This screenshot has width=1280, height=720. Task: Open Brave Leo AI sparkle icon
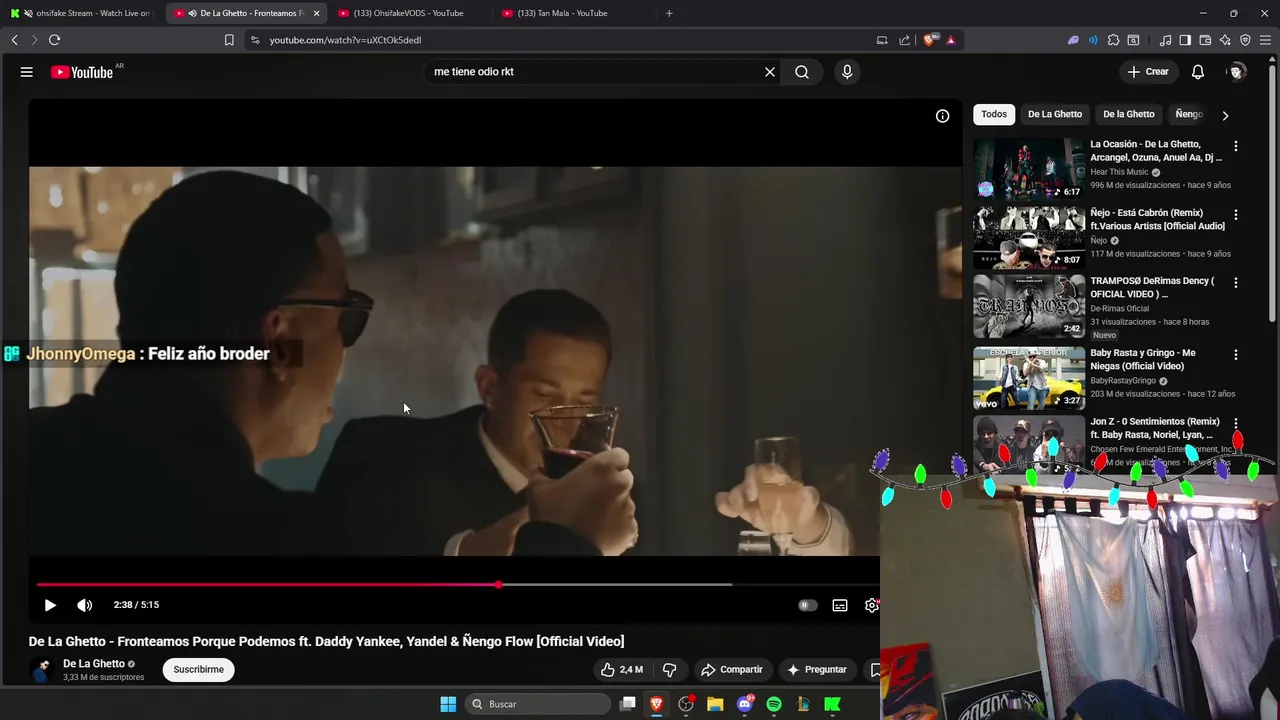coord(1225,40)
